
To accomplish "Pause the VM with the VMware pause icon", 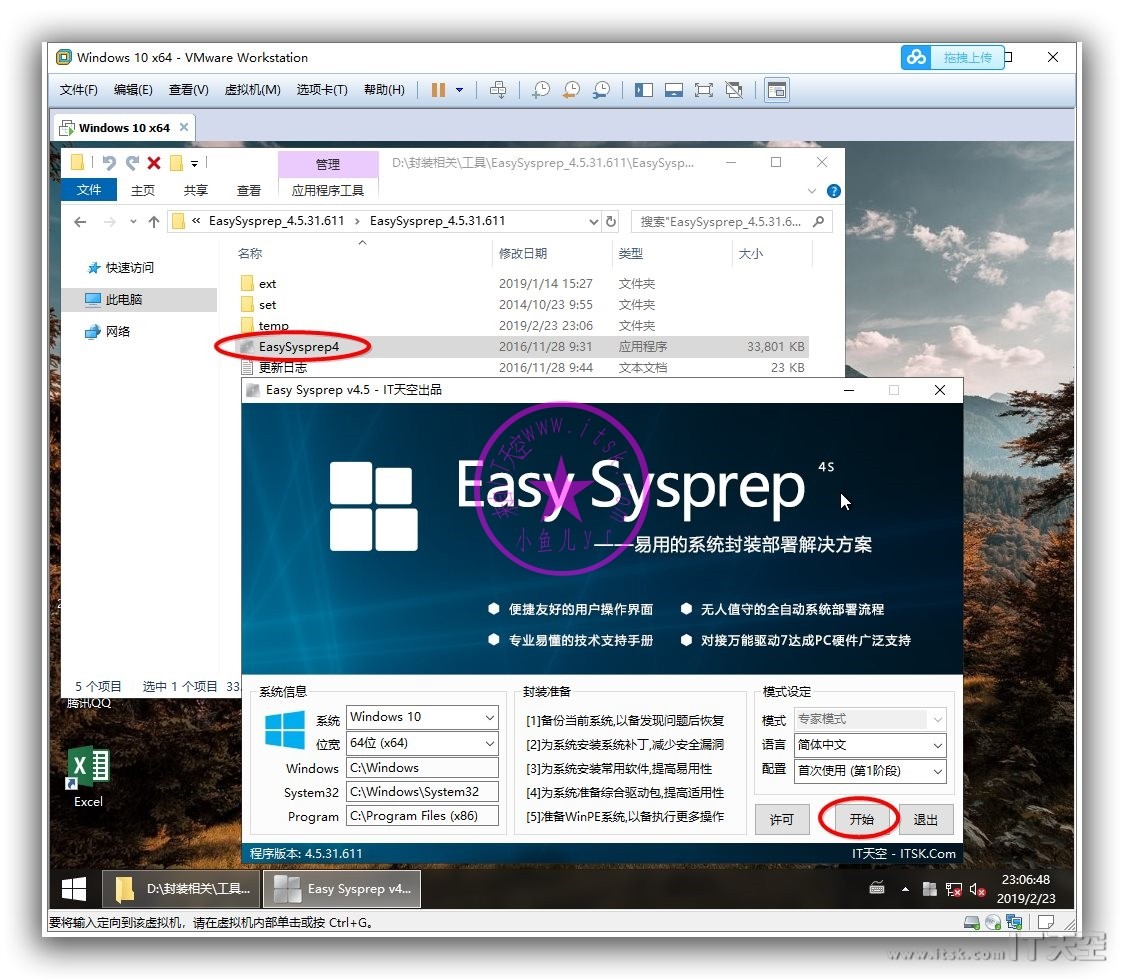I will pyautogui.click(x=438, y=90).
